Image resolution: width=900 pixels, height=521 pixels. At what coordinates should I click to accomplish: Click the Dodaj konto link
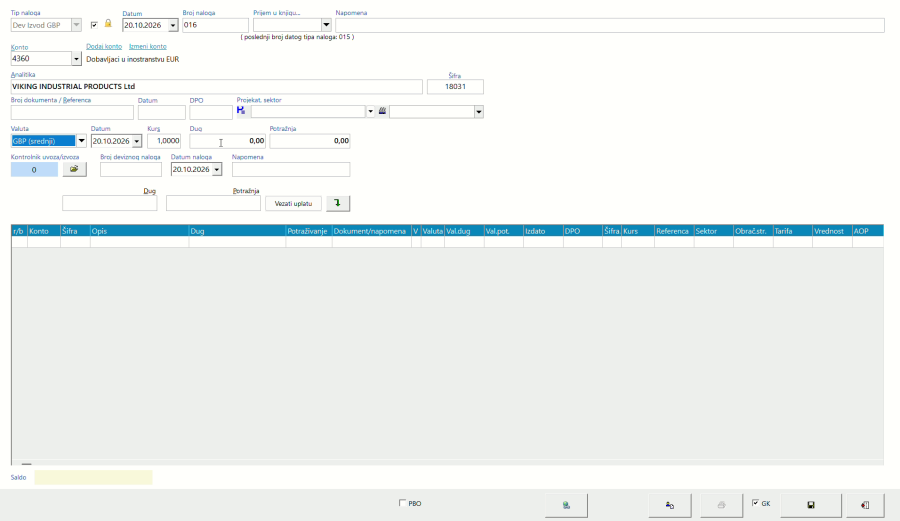pos(104,46)
